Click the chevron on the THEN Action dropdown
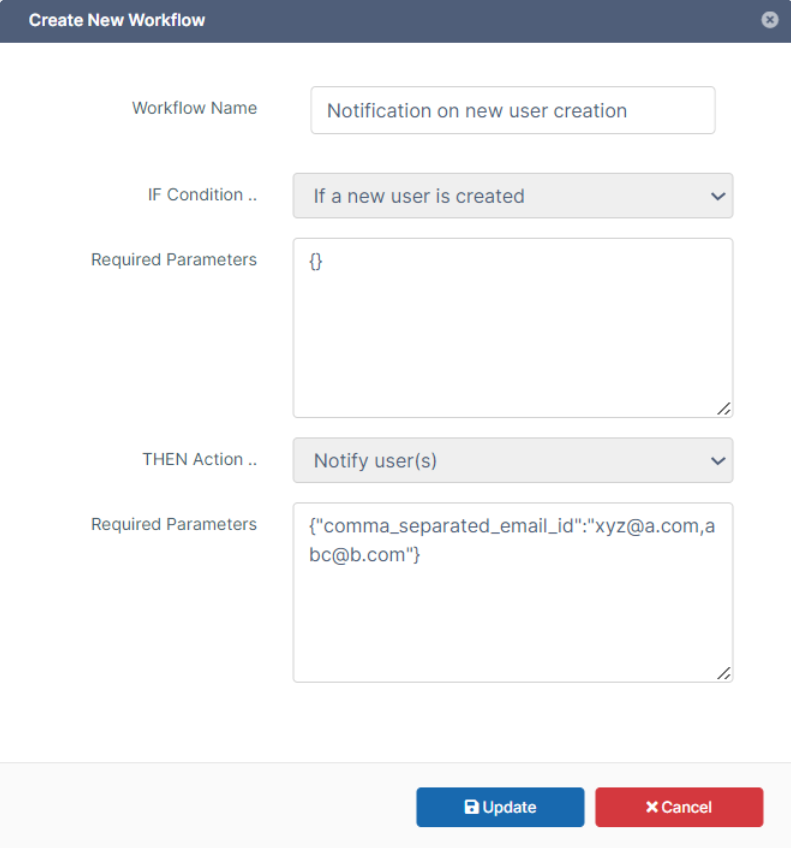Image resolution: width=791 pixels, height=848 pixels. (x=717, y=461)
